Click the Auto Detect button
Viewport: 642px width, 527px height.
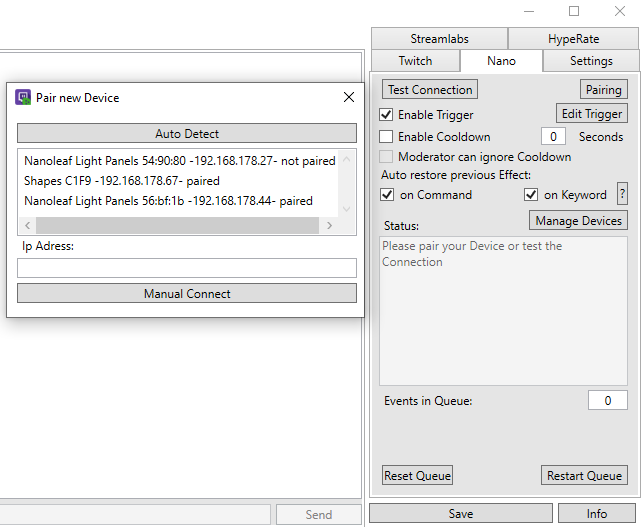[x=187, y=133]
